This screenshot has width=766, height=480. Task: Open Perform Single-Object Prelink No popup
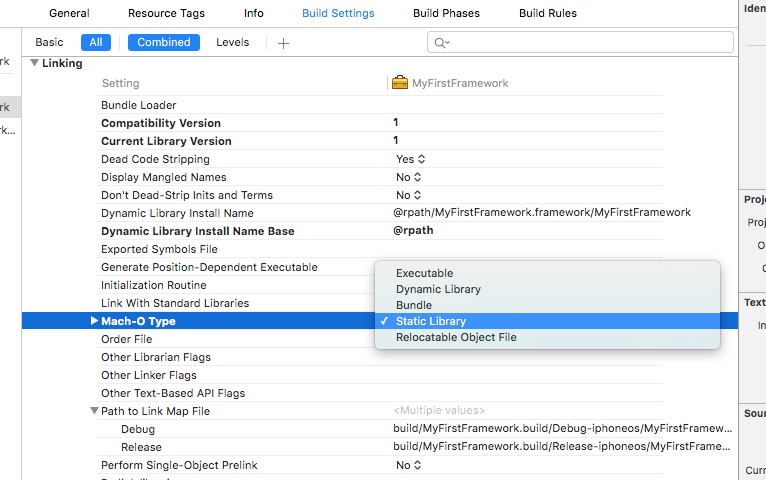408,465
